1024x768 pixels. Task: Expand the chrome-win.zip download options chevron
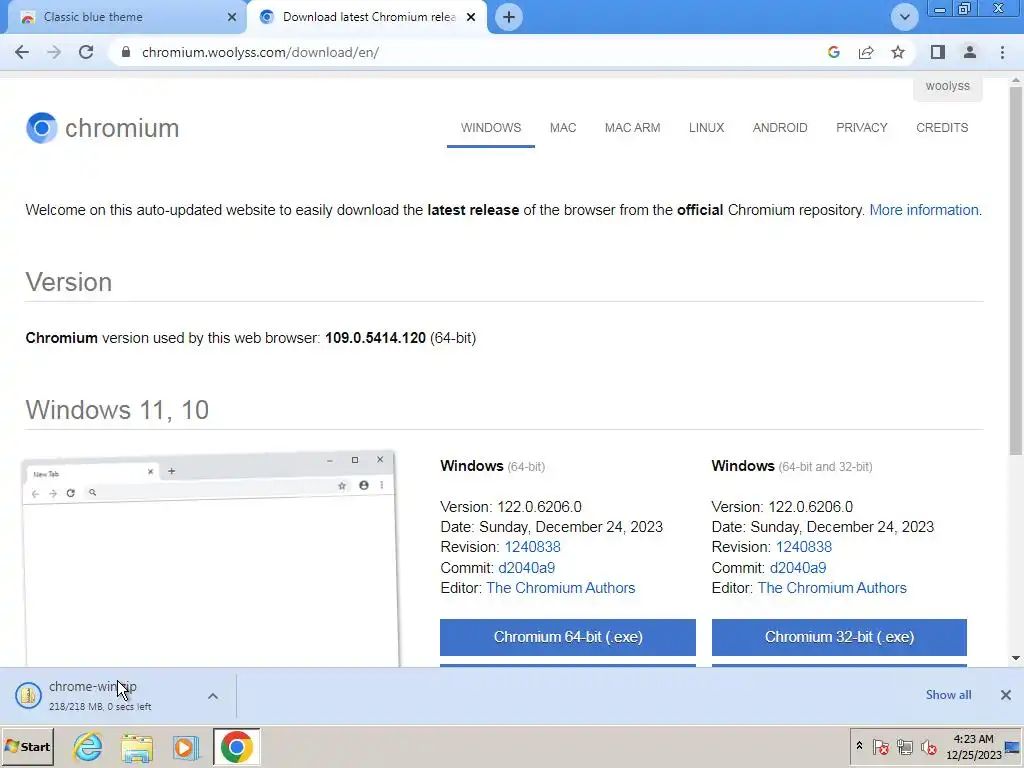(213, 696)
